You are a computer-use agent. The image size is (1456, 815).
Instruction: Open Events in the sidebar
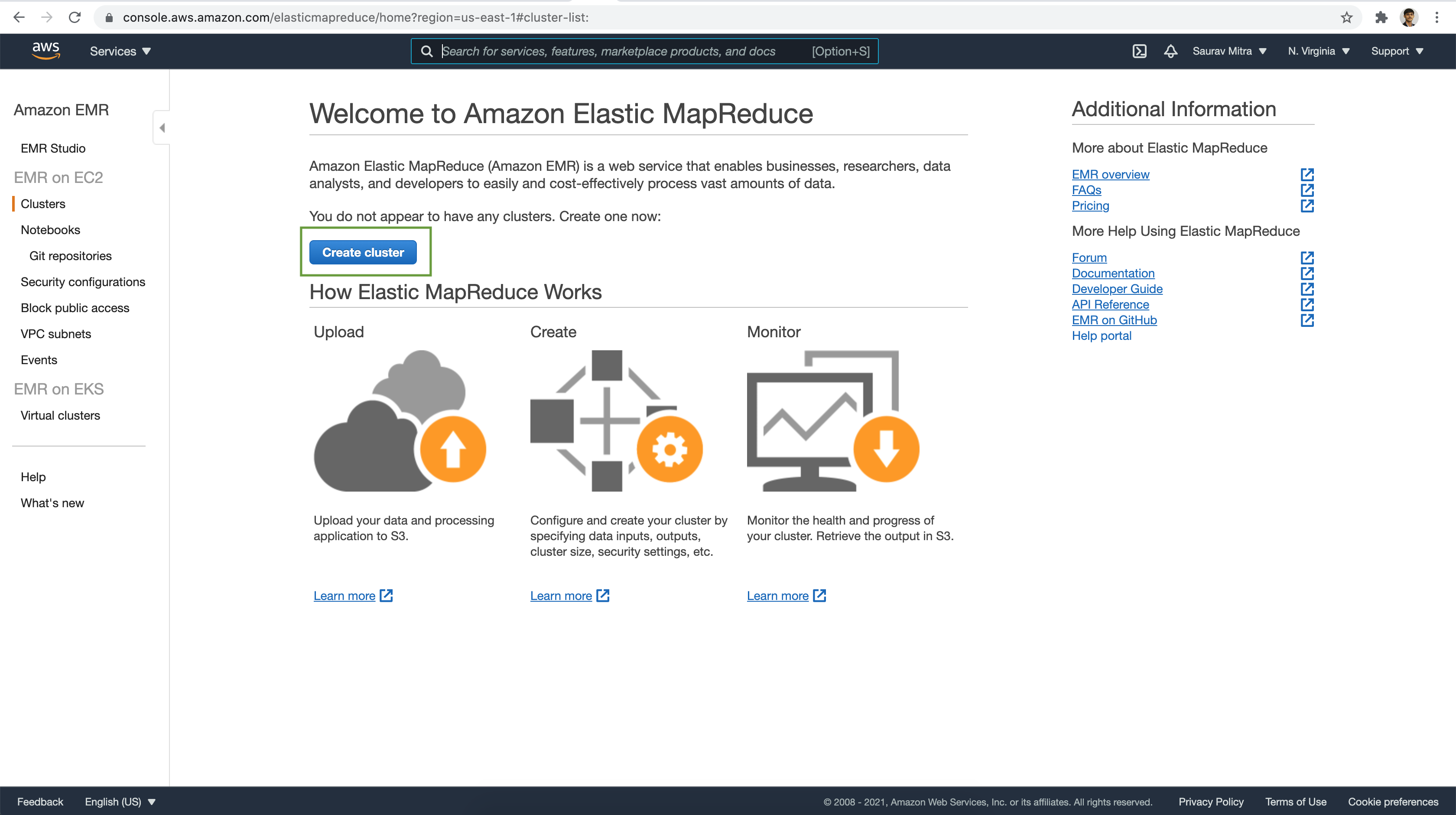point(39,360)
